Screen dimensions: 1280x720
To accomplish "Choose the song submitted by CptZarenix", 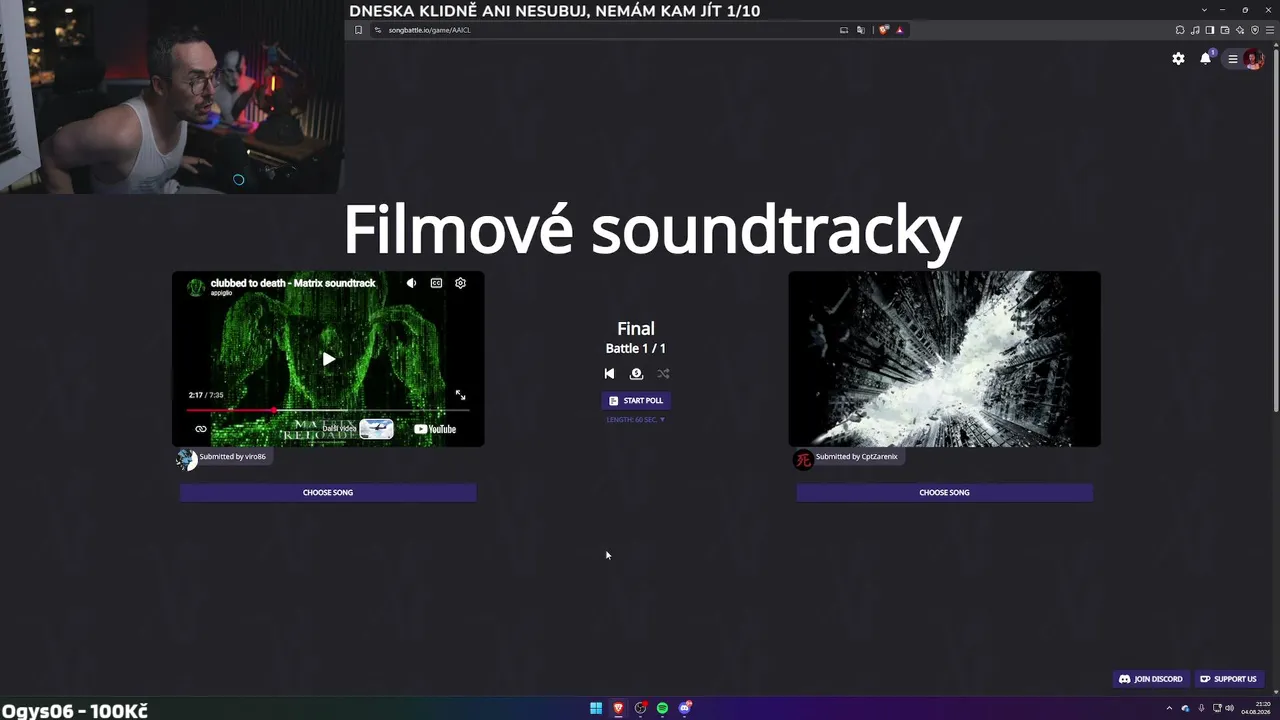I will pos(944,492).
